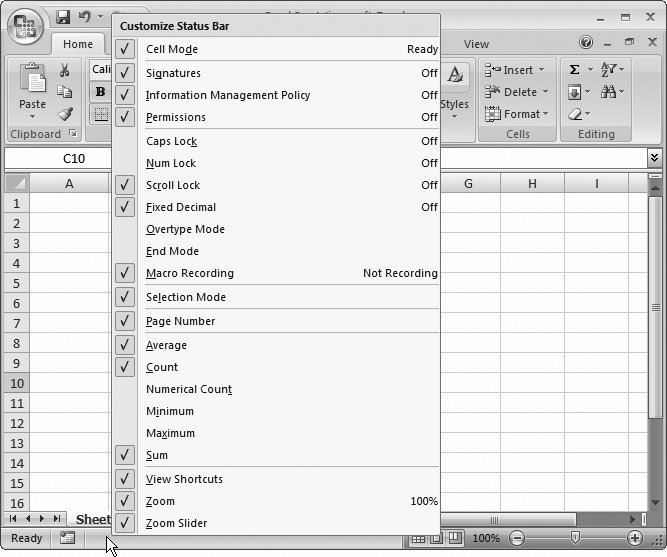Viewport: 667px width, 557px height.
Task: Toggle the Zoom Slider checkbox off
Action: (x=125, y=523)
